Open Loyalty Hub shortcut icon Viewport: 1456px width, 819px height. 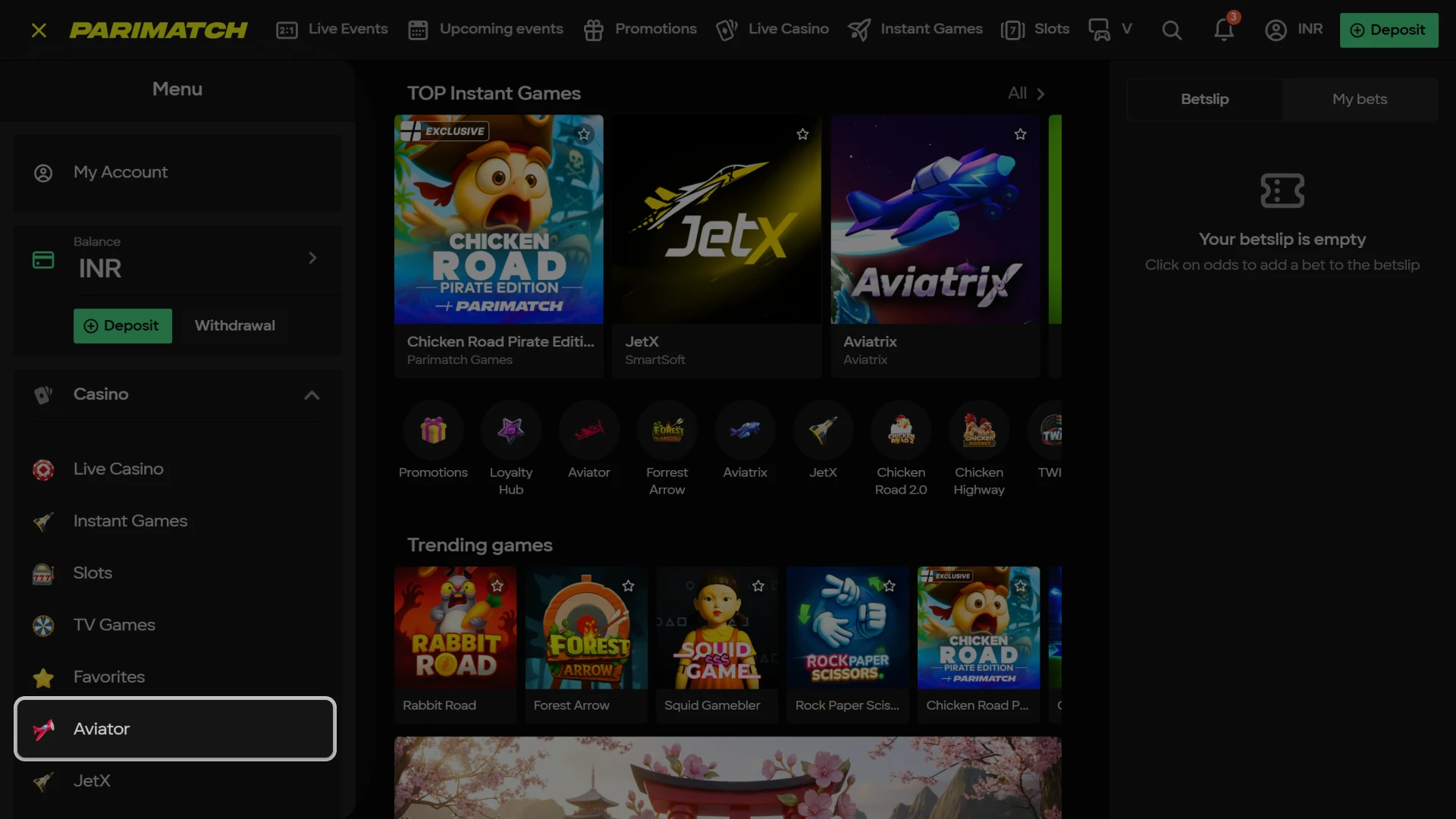511,430
